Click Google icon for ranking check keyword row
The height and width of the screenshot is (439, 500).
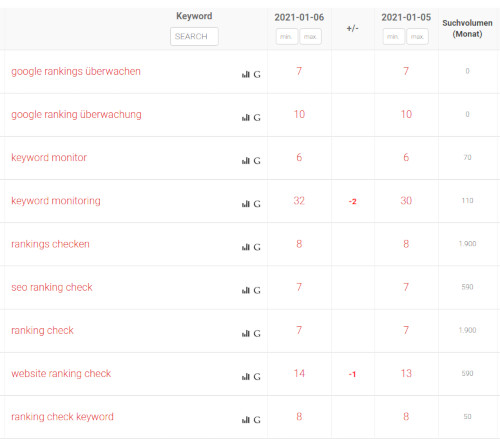click(257, 420)
